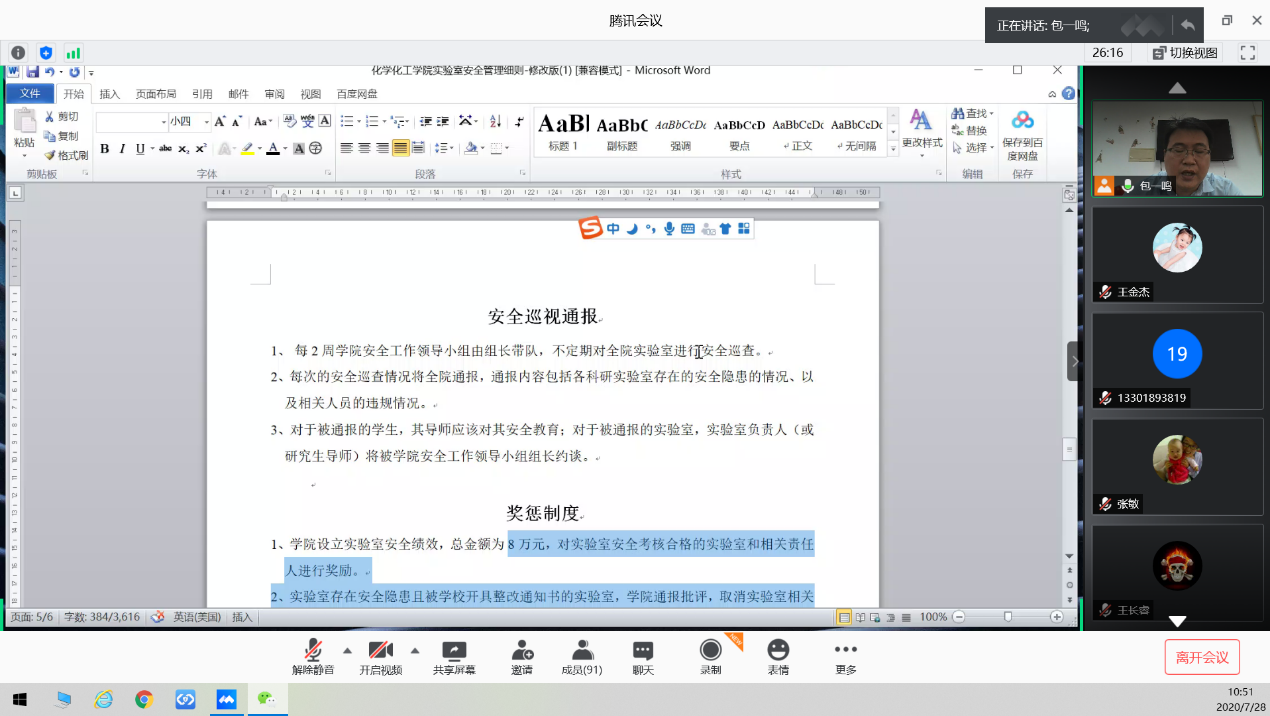Turn on camera (开启视频)

click(x=380, y=657)
